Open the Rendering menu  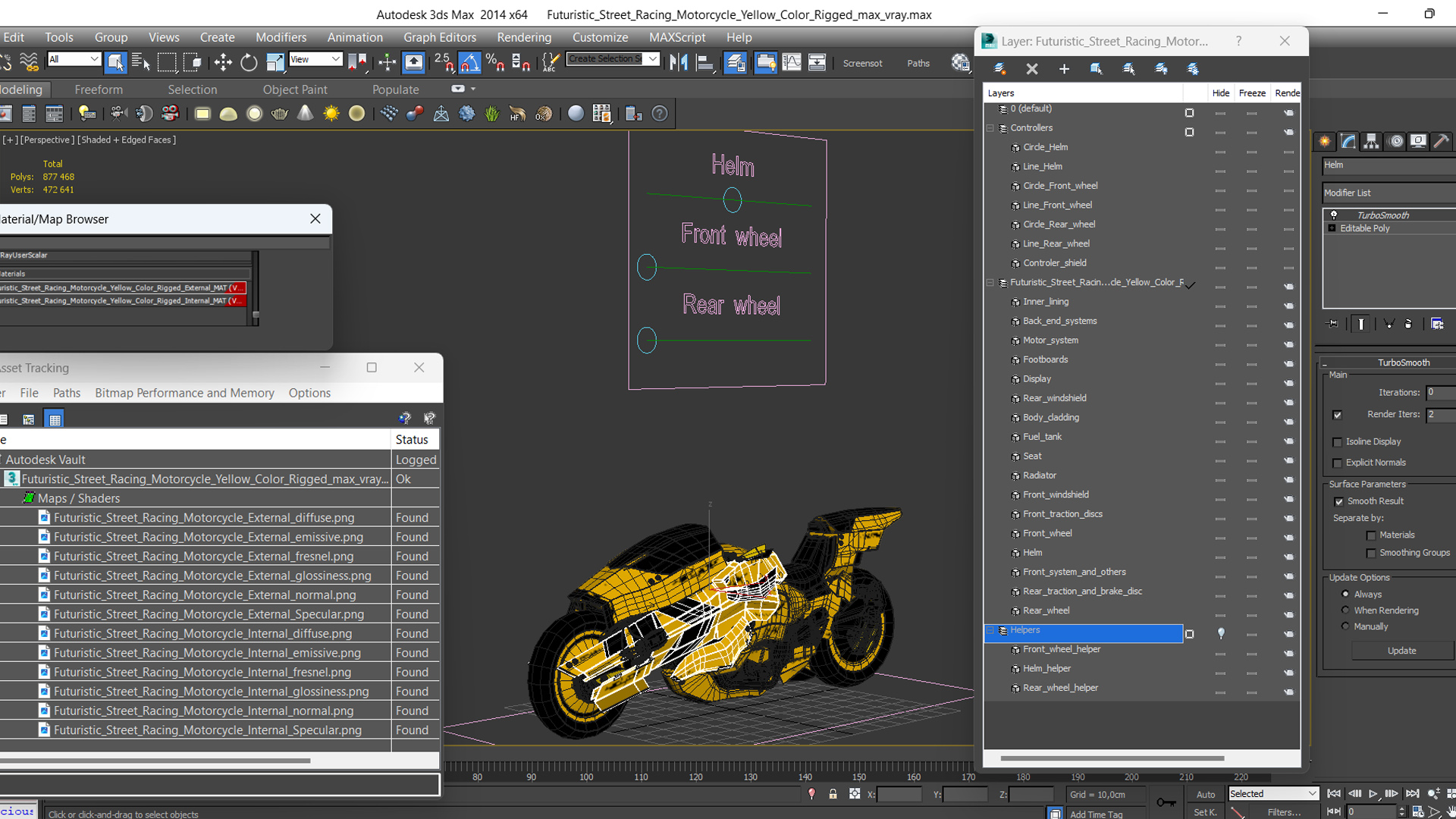pyautogui.click(x=524, y=37)
